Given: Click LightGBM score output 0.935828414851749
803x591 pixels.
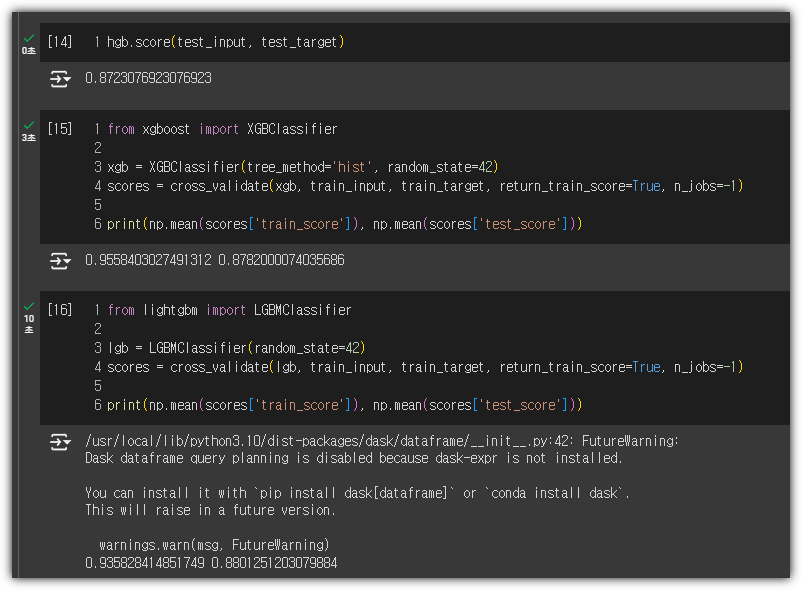Looking at the screenshot, I should click(145, 563).
